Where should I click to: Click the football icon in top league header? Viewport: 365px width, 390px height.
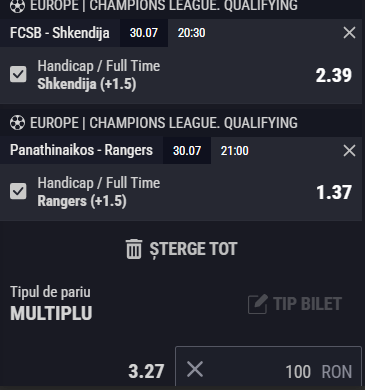click(17, 6)
